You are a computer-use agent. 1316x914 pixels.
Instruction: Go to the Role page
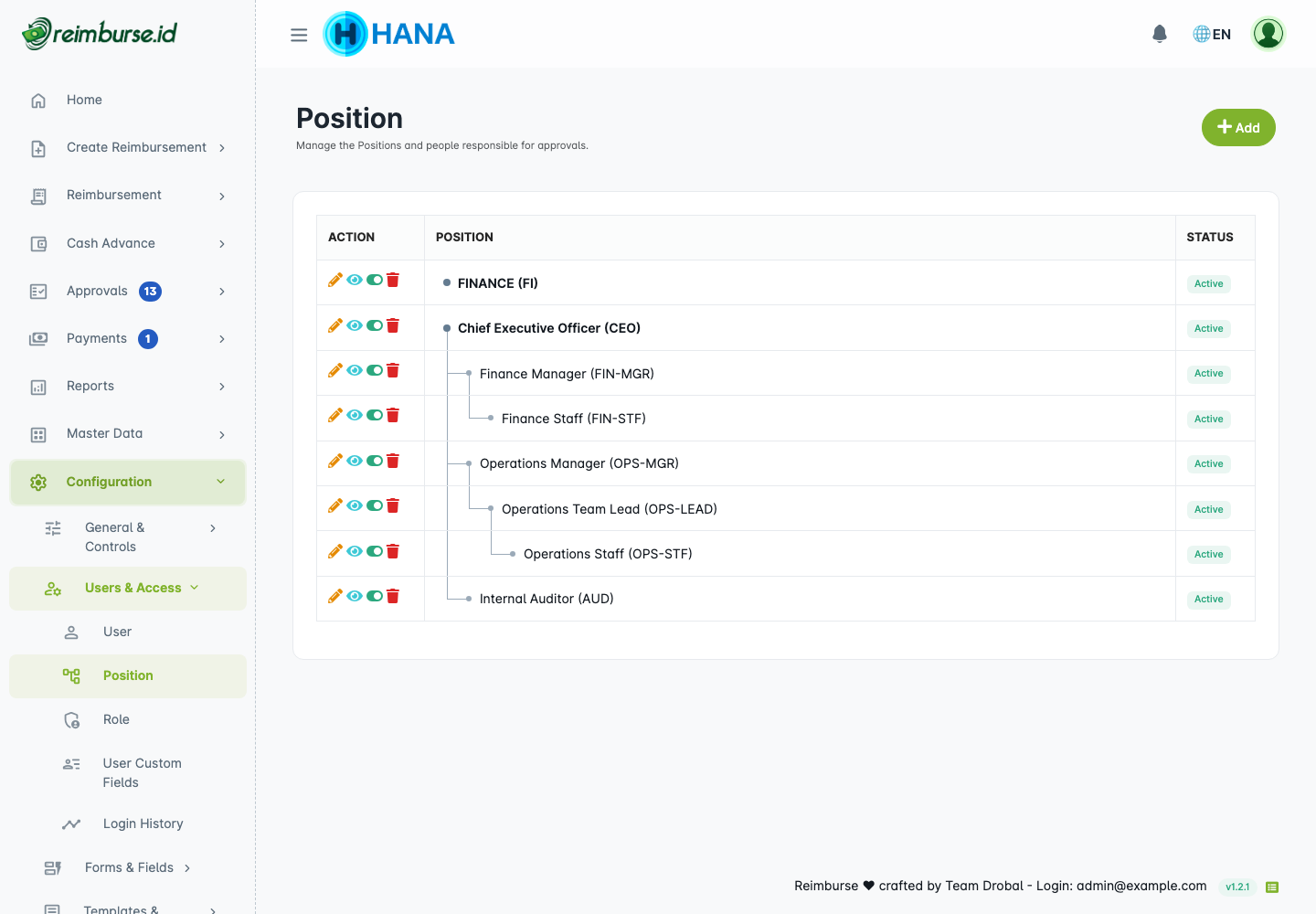(x=128, y=720)
